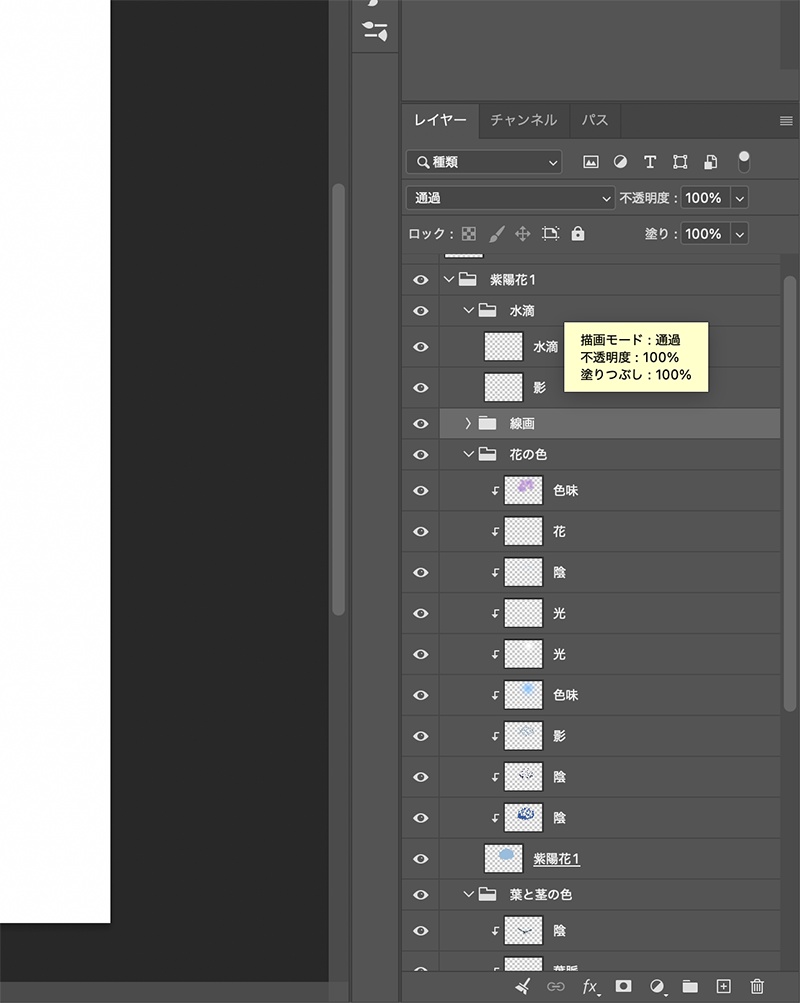The height and width of the screenshot is (1003, 800).
Task: Open the 不透明度 opacity slider arrow
Action: tap(740, 198)
